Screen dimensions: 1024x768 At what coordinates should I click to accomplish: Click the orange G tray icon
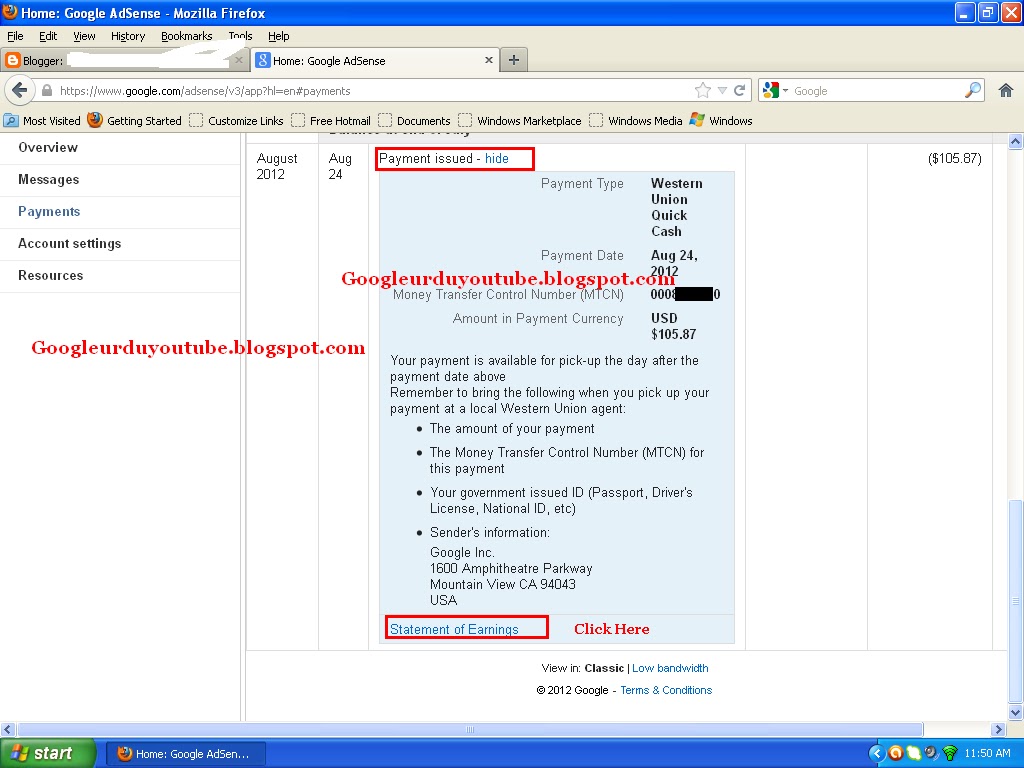coord(895,754)
